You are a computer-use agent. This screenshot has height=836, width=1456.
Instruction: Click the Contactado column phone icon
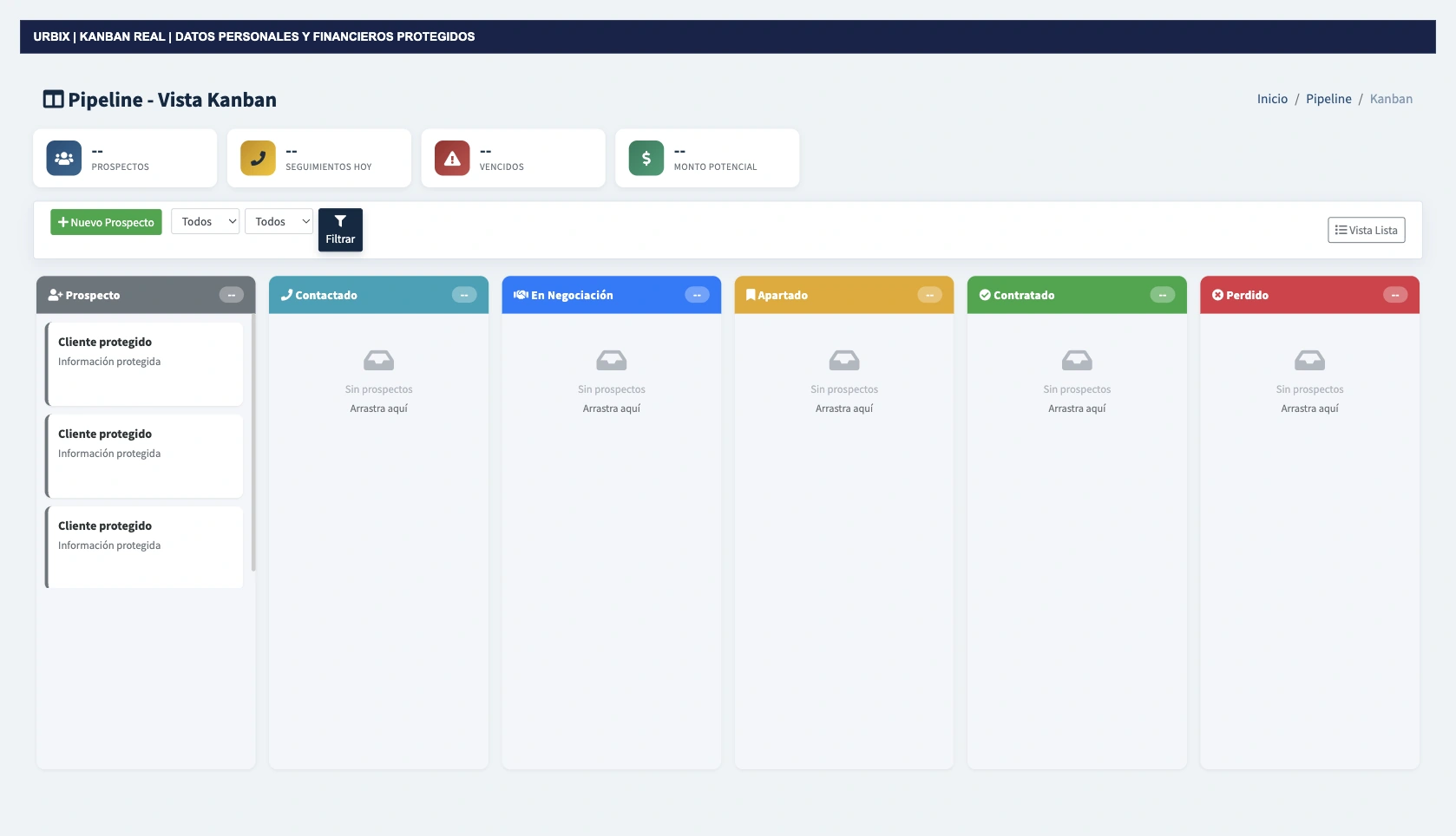point(287,295)
